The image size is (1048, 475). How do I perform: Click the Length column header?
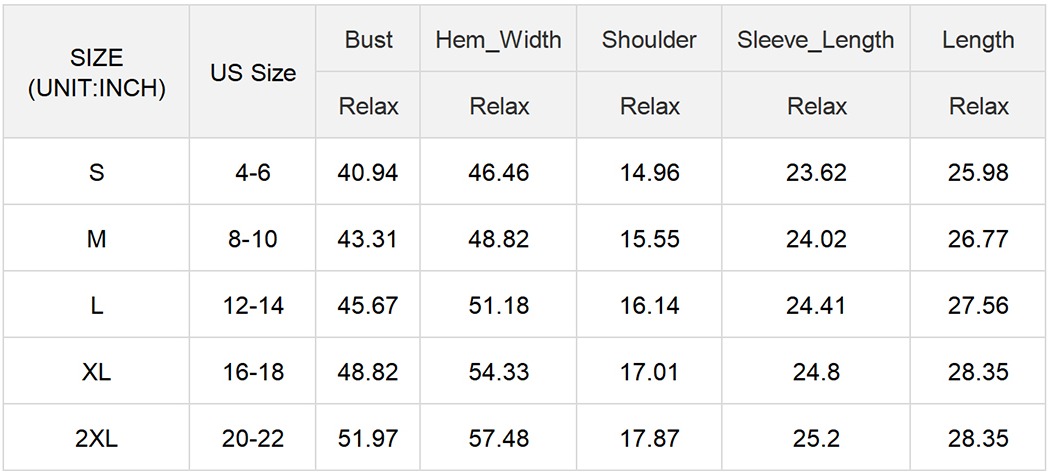click(x=978, y=40)
